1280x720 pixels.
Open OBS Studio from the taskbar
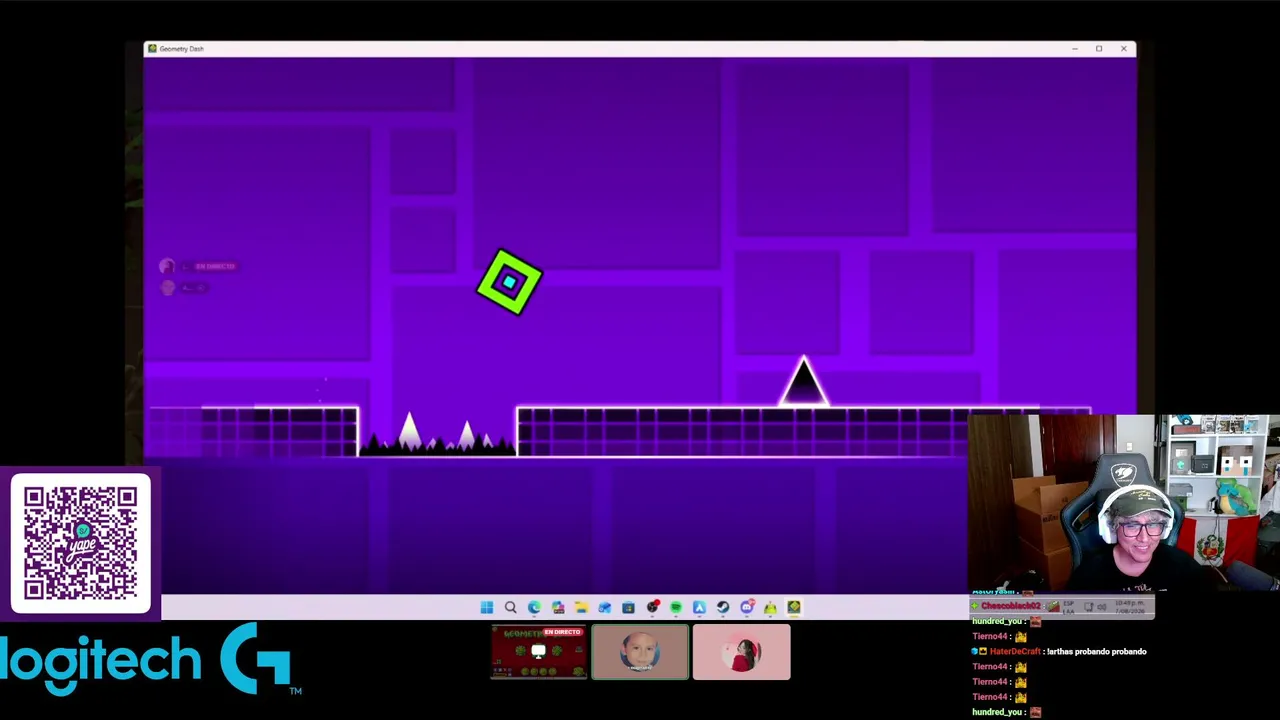(x=652, y=607)
